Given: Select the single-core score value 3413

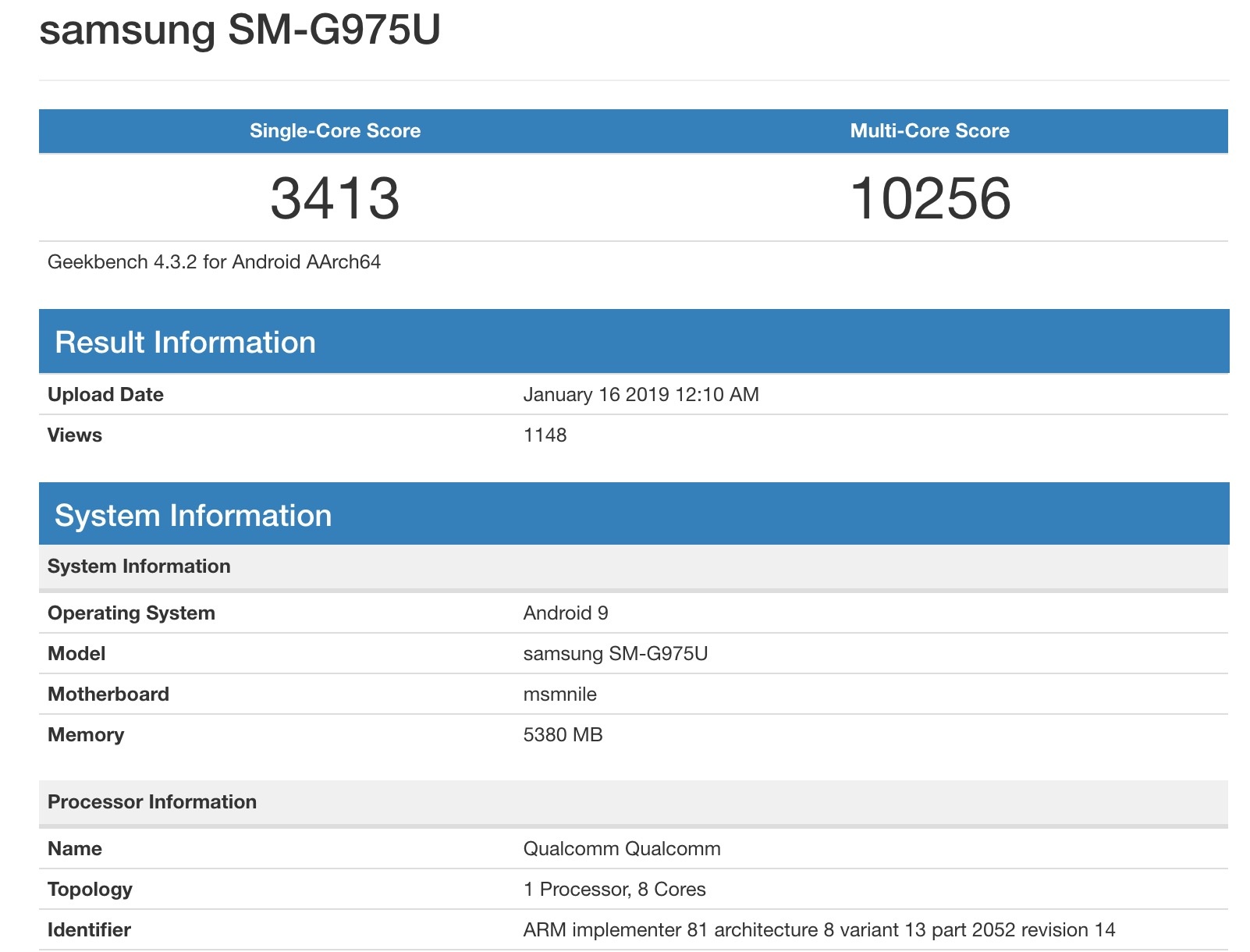Looking at the screenshot, I should point(335,198).
